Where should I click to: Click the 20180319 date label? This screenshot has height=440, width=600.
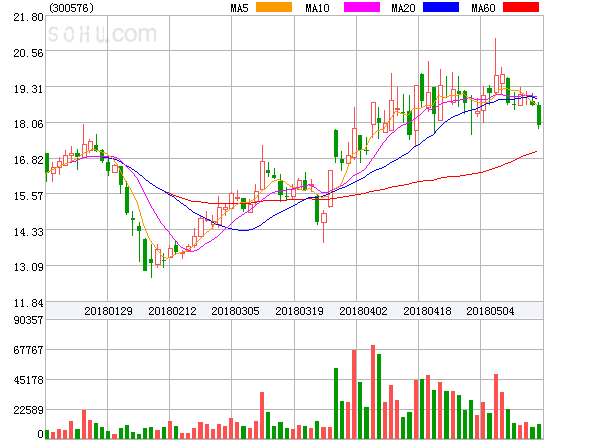click(299, 311)
